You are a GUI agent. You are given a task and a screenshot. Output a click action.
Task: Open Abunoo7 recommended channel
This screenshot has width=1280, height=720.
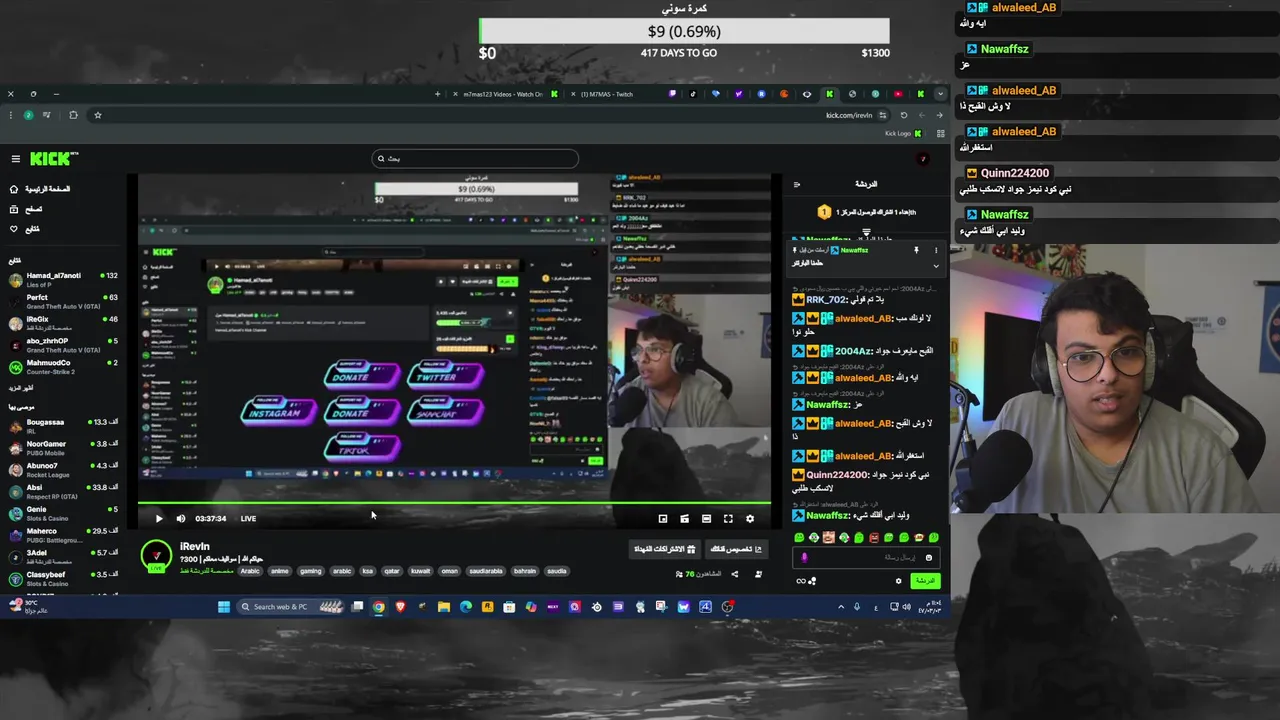point(64,469)
